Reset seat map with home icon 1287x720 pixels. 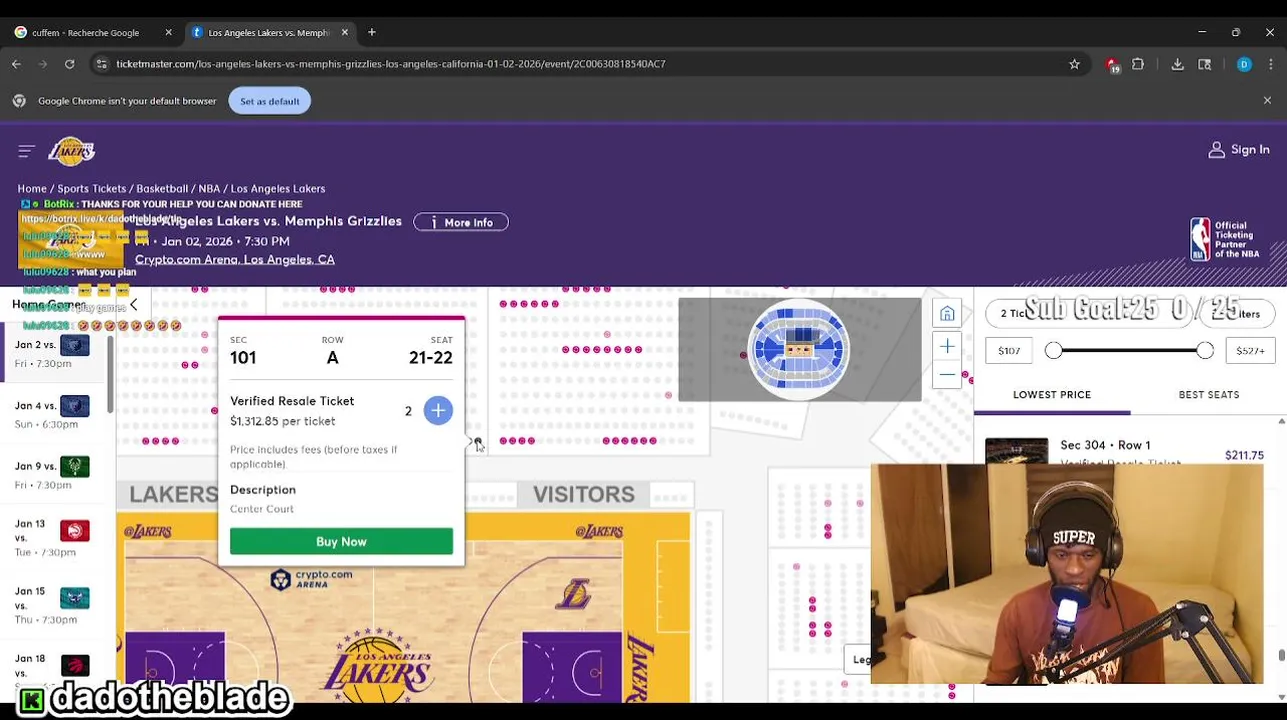pyautogui.click(x=947, y=314)
